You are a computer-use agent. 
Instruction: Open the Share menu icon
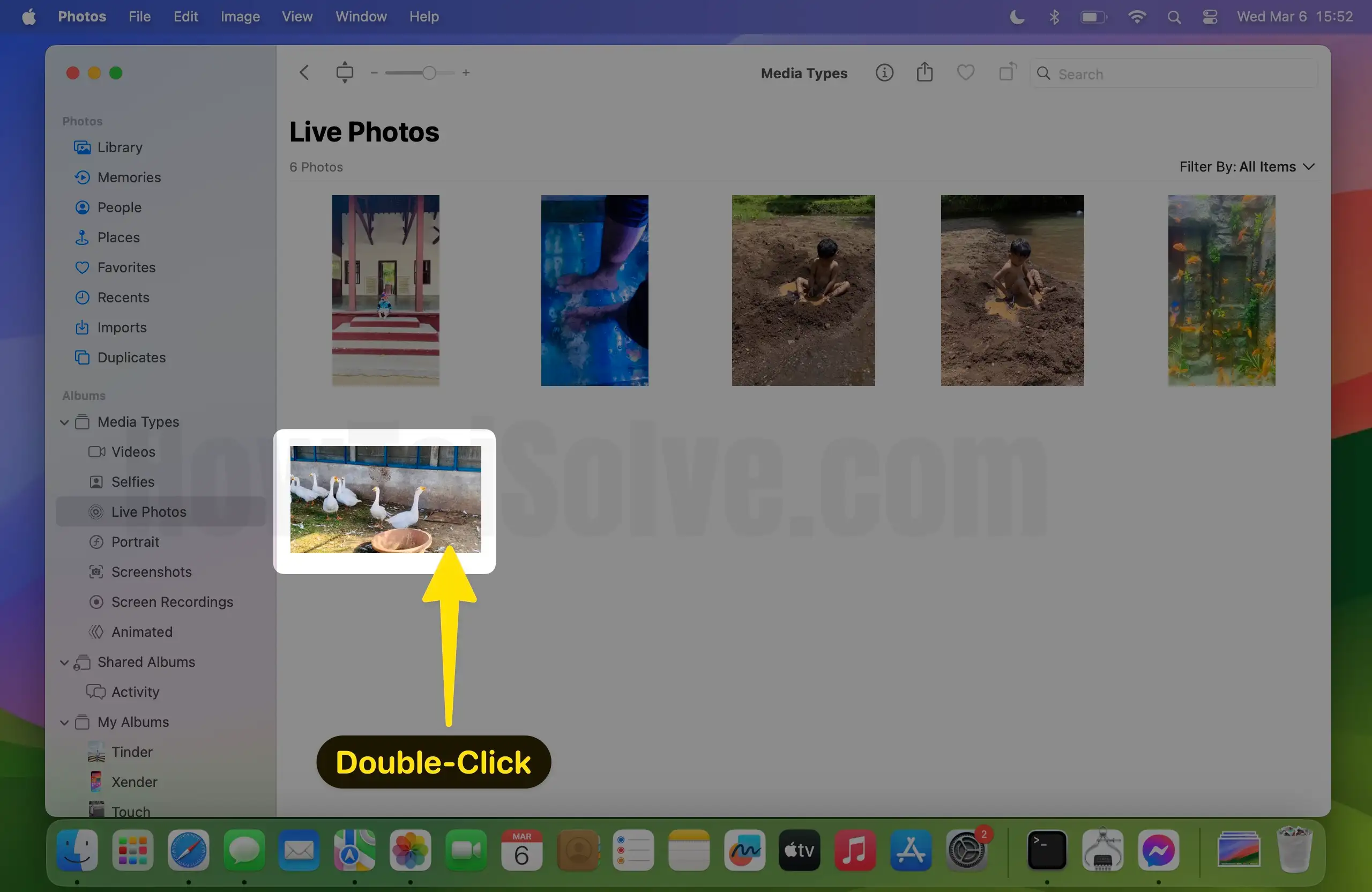pos(924,73)
